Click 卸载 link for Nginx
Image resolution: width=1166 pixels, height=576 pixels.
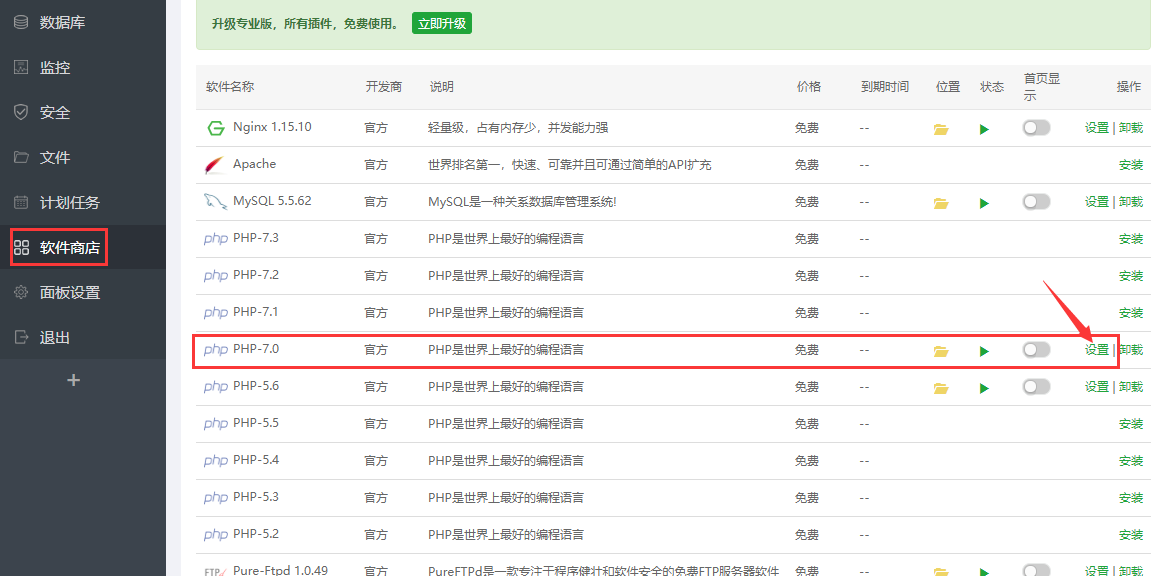pos(1131,128)
